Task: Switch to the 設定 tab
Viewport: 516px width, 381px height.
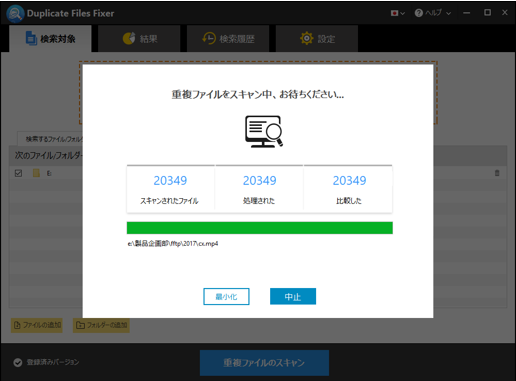Action: (317, 39)
